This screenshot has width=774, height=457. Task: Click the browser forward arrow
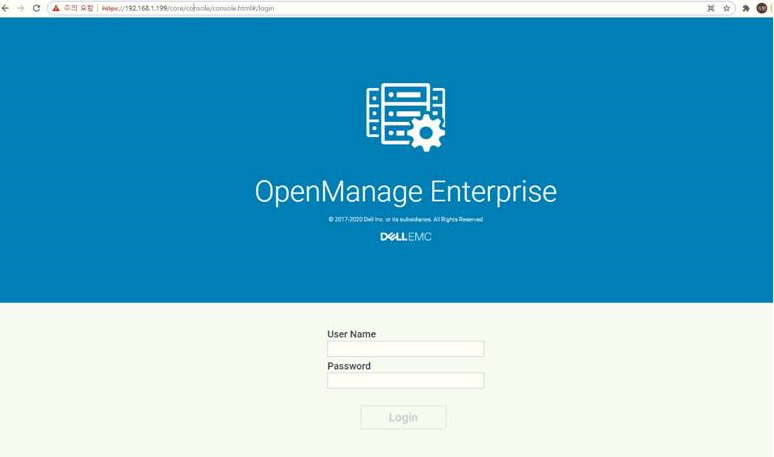(x=21, y=8)
